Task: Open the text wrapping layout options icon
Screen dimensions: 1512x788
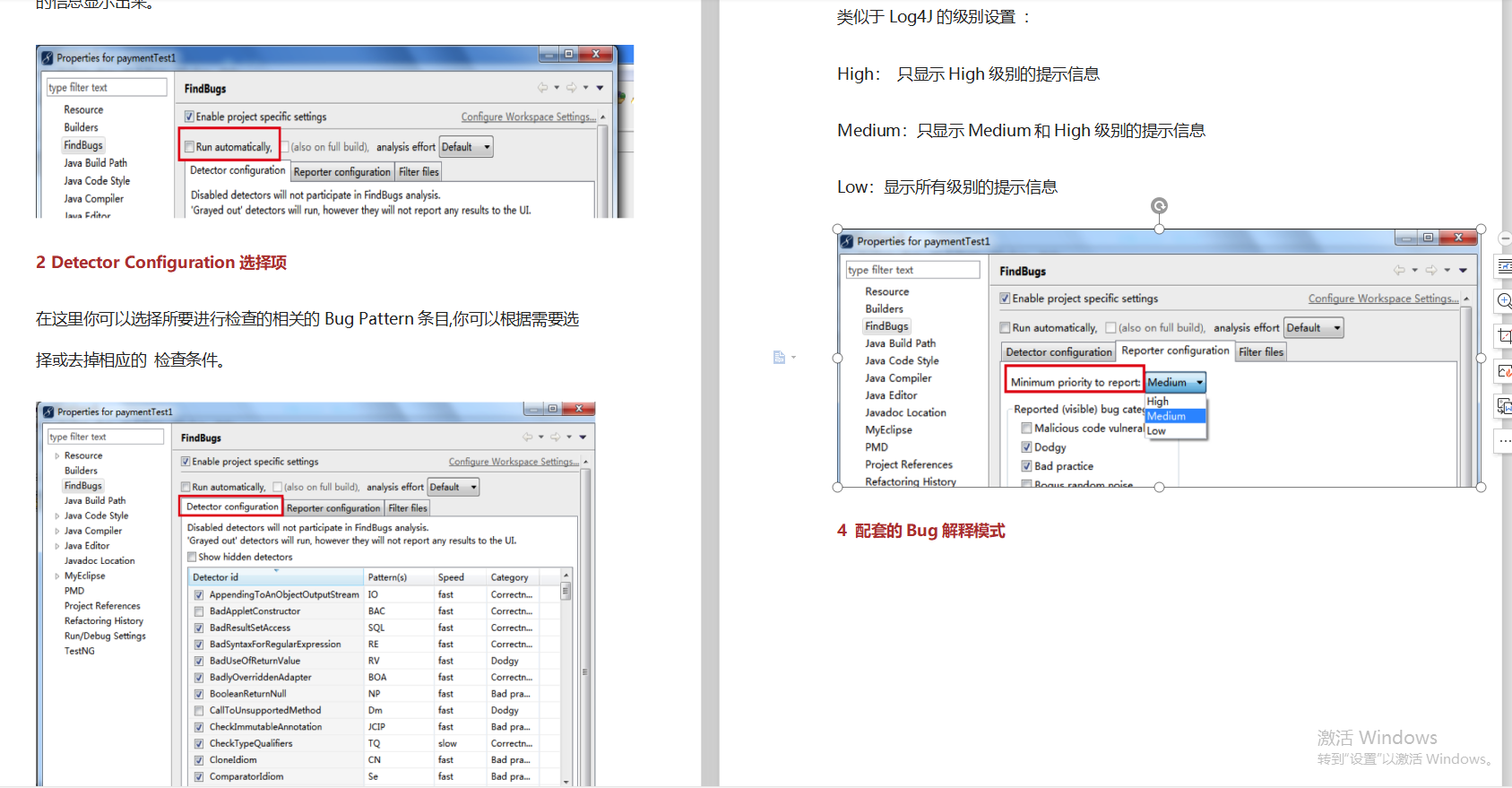Action: click(x=1506, y=266)
